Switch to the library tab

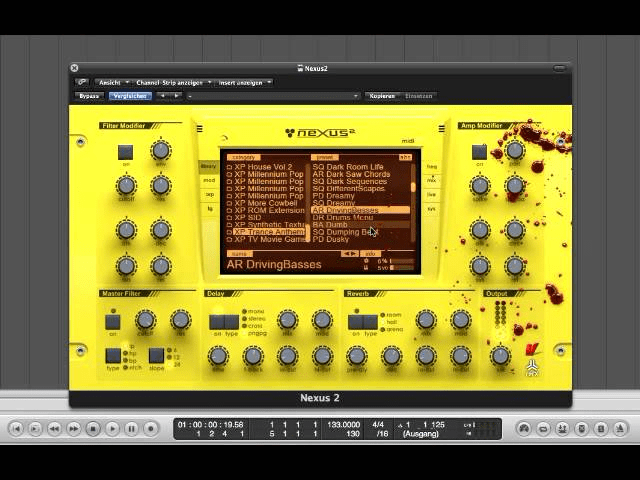(208, 166)
